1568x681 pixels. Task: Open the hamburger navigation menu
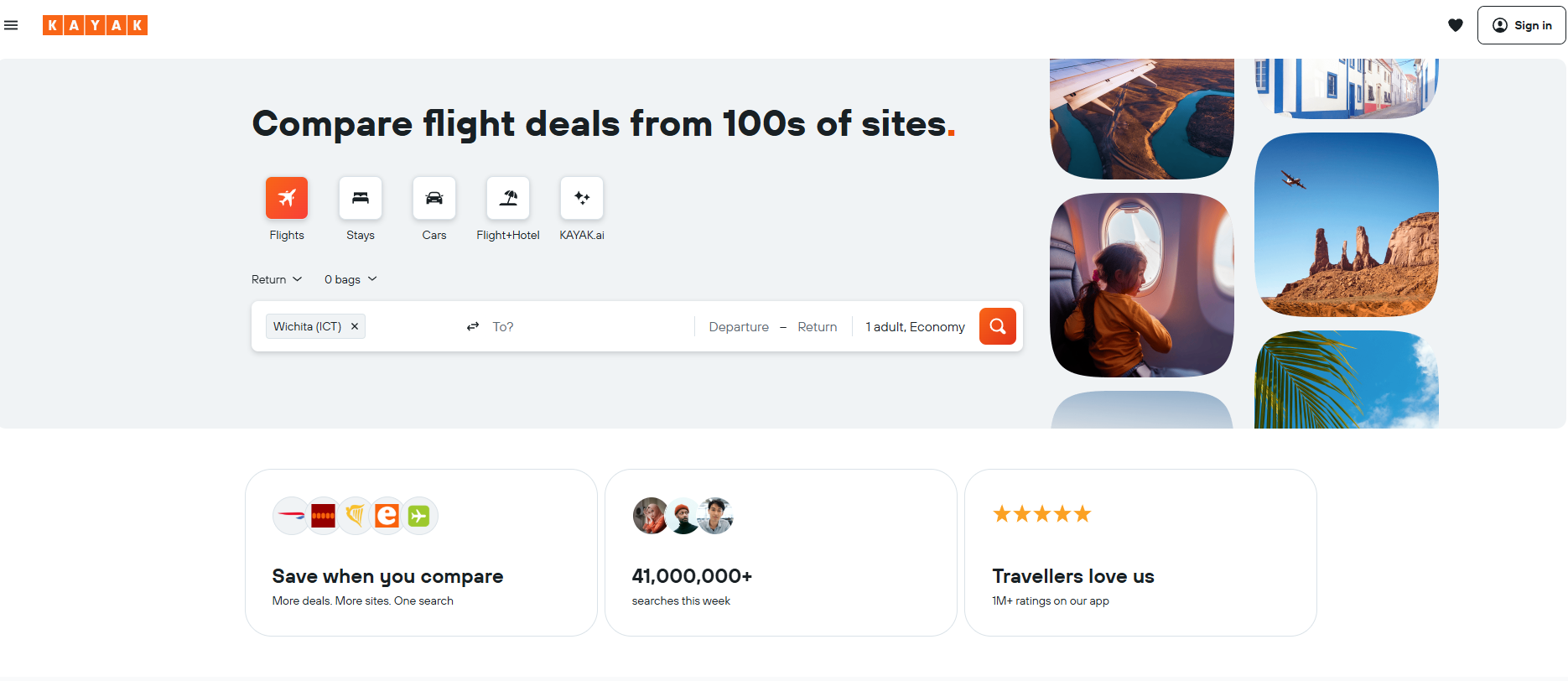click(x=11, y=25)
